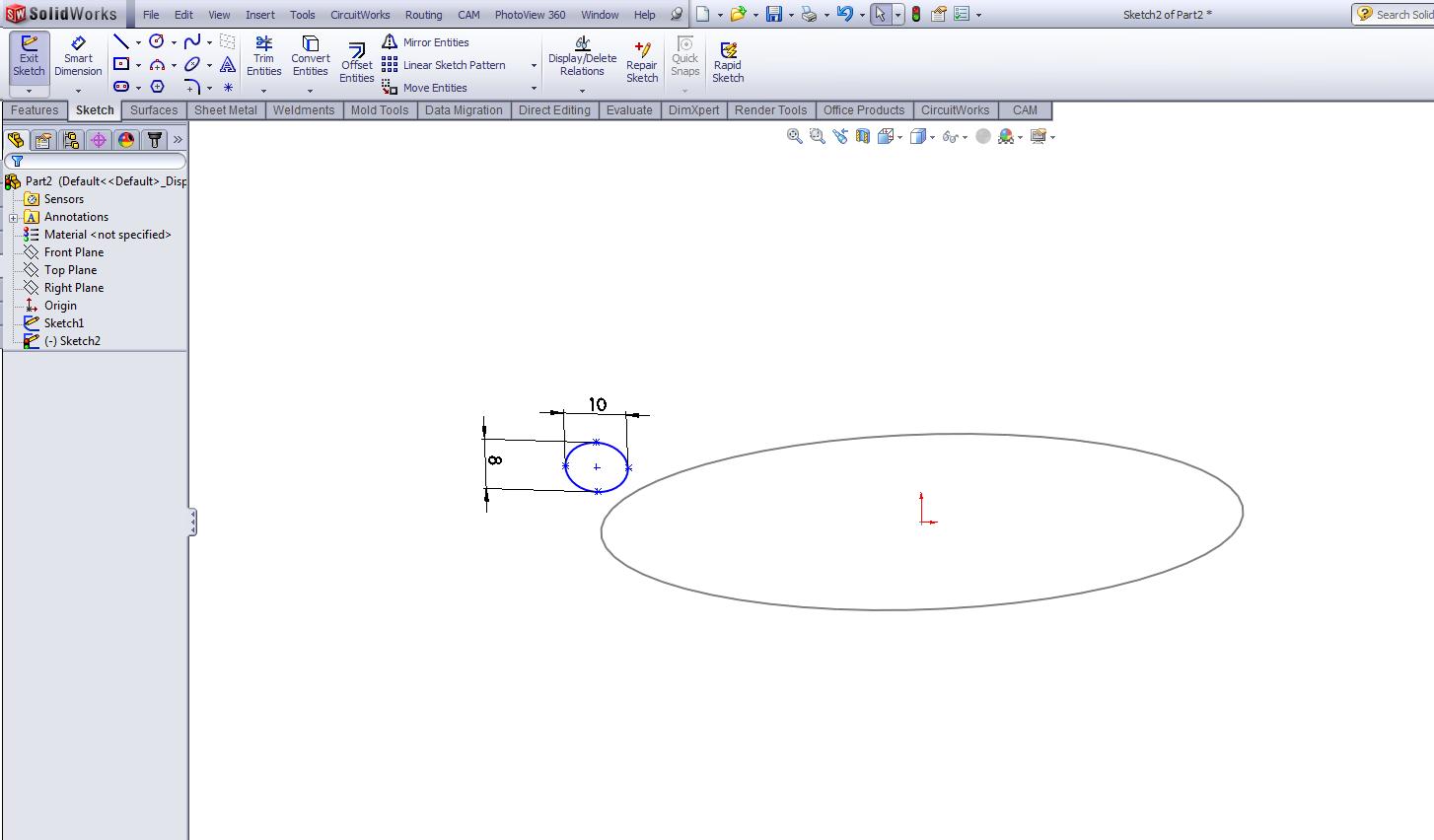This screenshot has height=840, width=1434.
Task: Open Display/Delete Relations dropdown arrow
Action: (582, 91)
